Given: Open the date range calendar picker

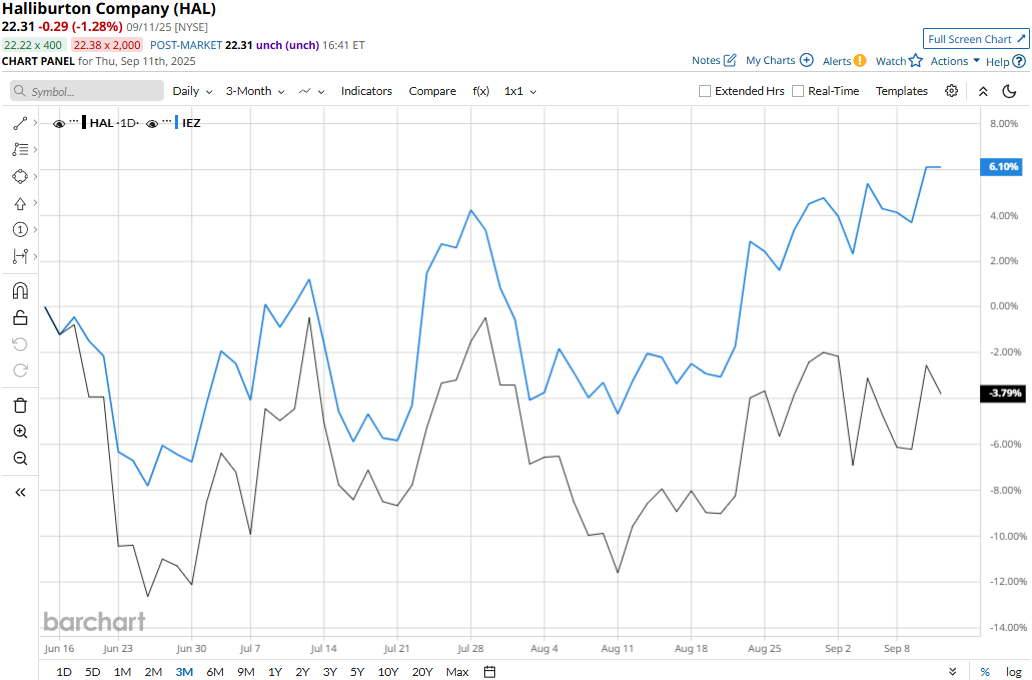Looking at the screenshot, I should coord(489,671).
